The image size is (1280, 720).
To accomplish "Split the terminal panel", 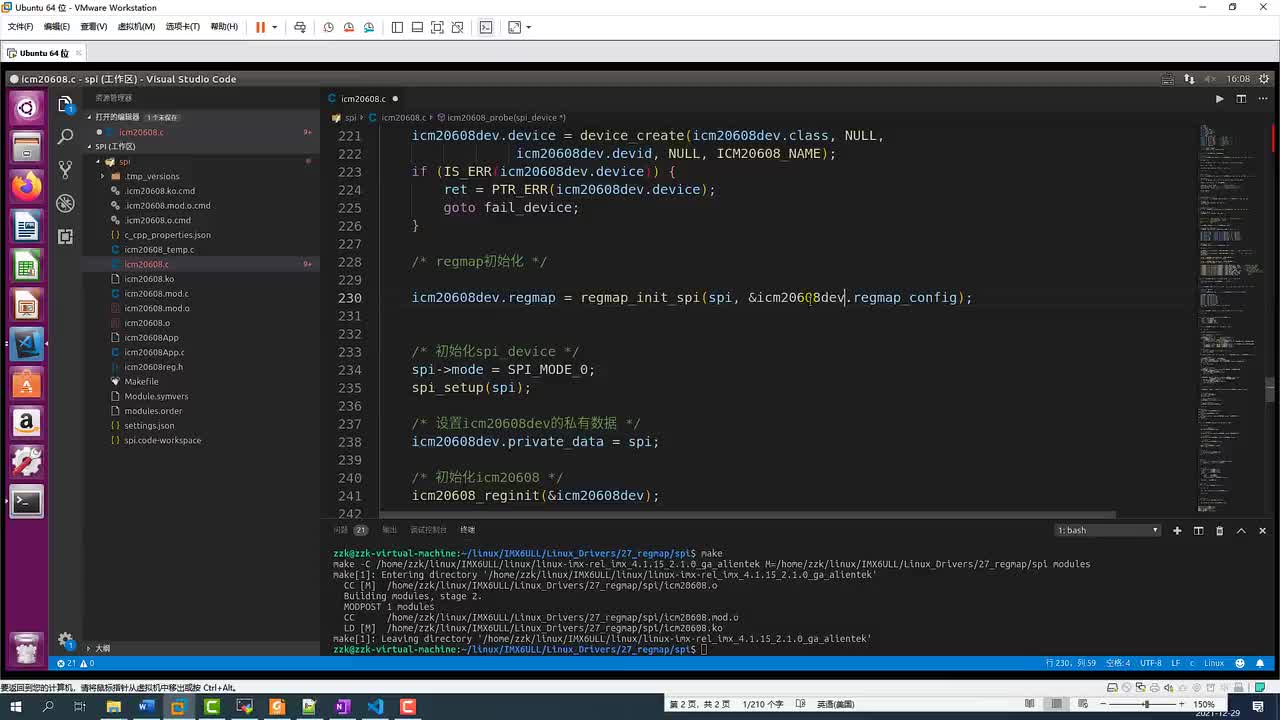I will [1198, 530].
